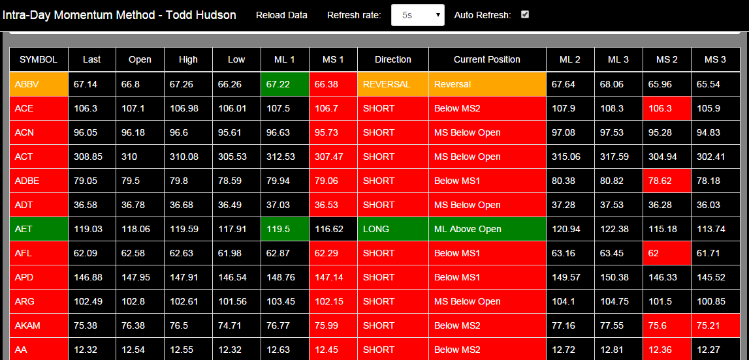Select the ADT symbol cell
Viewport: 749px width, 360px height.
point(39,205)
